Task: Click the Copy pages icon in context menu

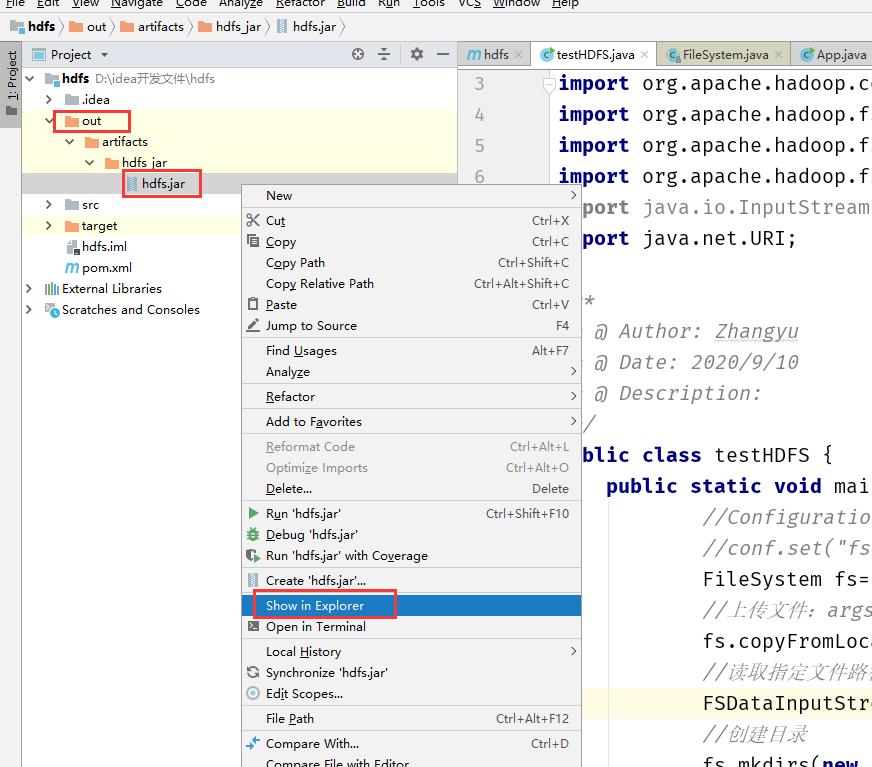Action: click(253, 241)
